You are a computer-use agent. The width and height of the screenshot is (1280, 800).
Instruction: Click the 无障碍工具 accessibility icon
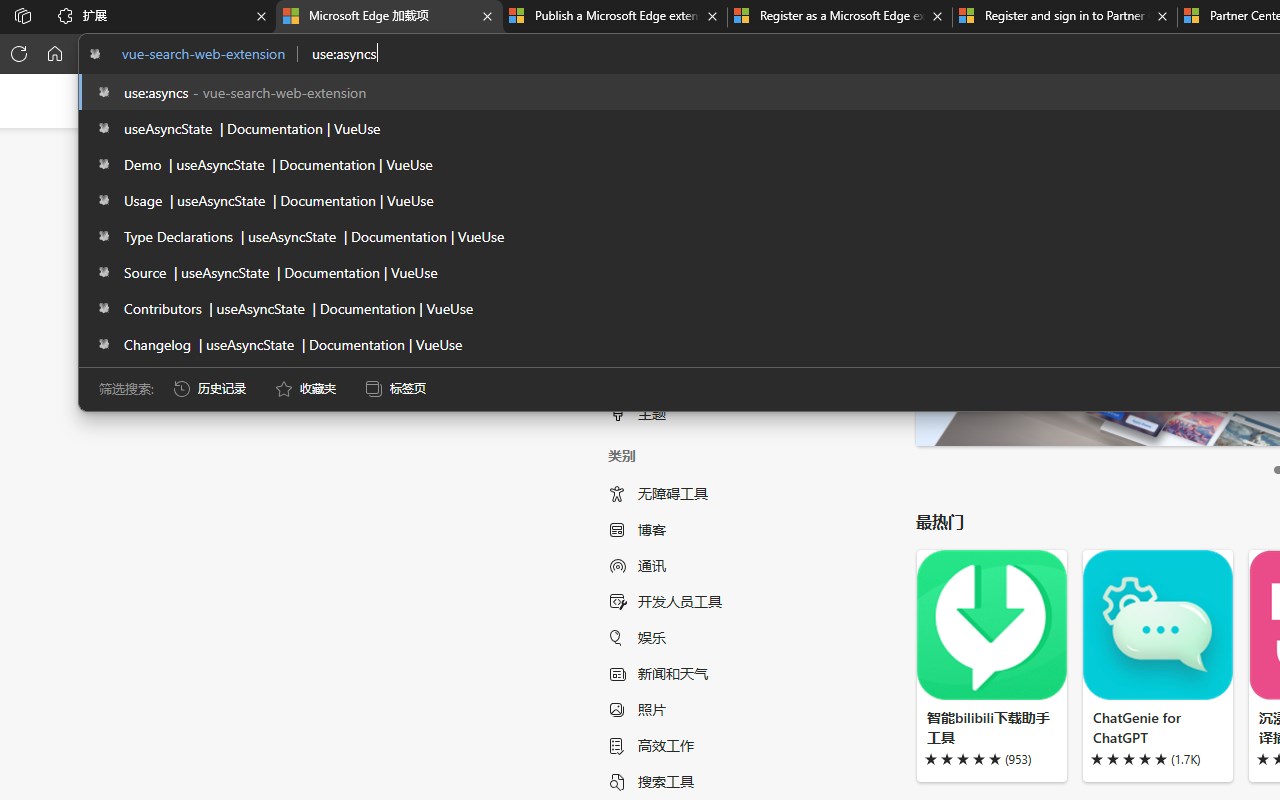pyautogui.click(x=617, y=494)
